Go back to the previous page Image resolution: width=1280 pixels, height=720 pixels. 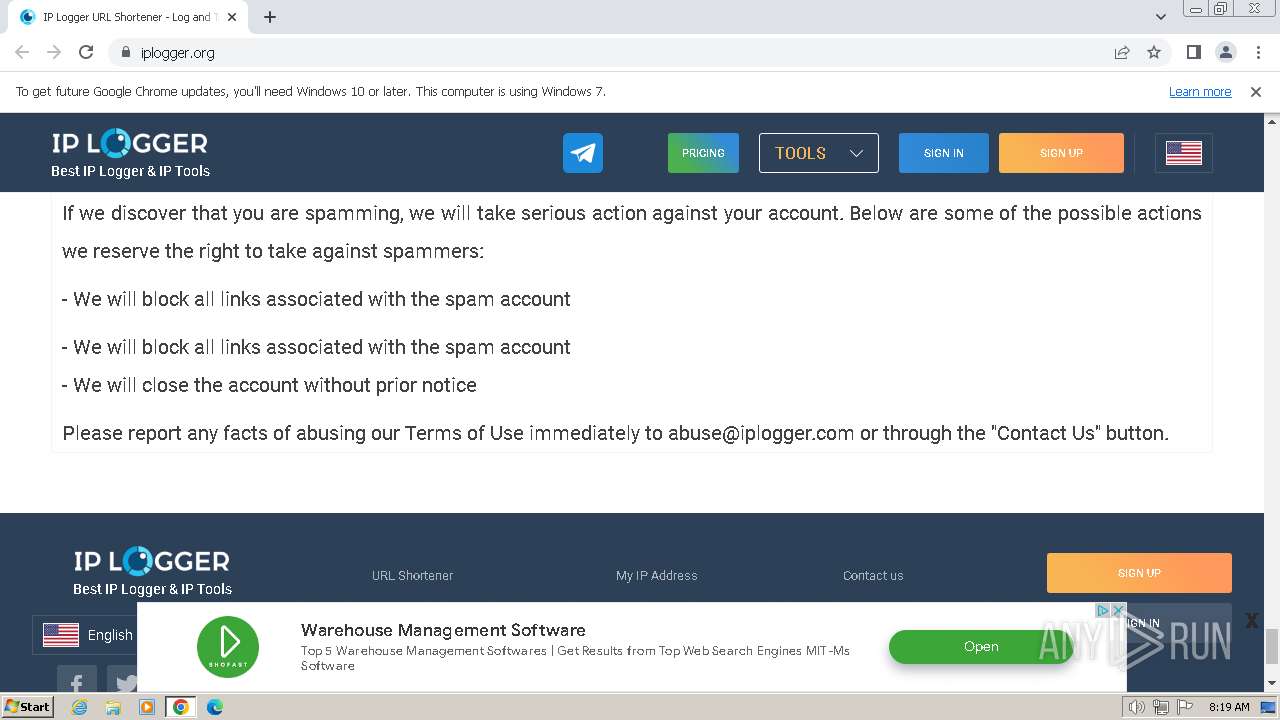(x=22, y=52)
